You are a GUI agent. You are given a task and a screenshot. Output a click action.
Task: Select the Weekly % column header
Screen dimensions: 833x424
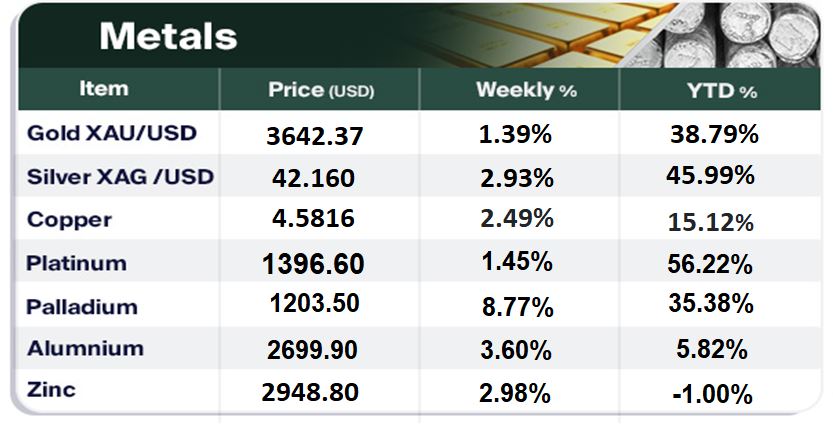click(526, 90)
